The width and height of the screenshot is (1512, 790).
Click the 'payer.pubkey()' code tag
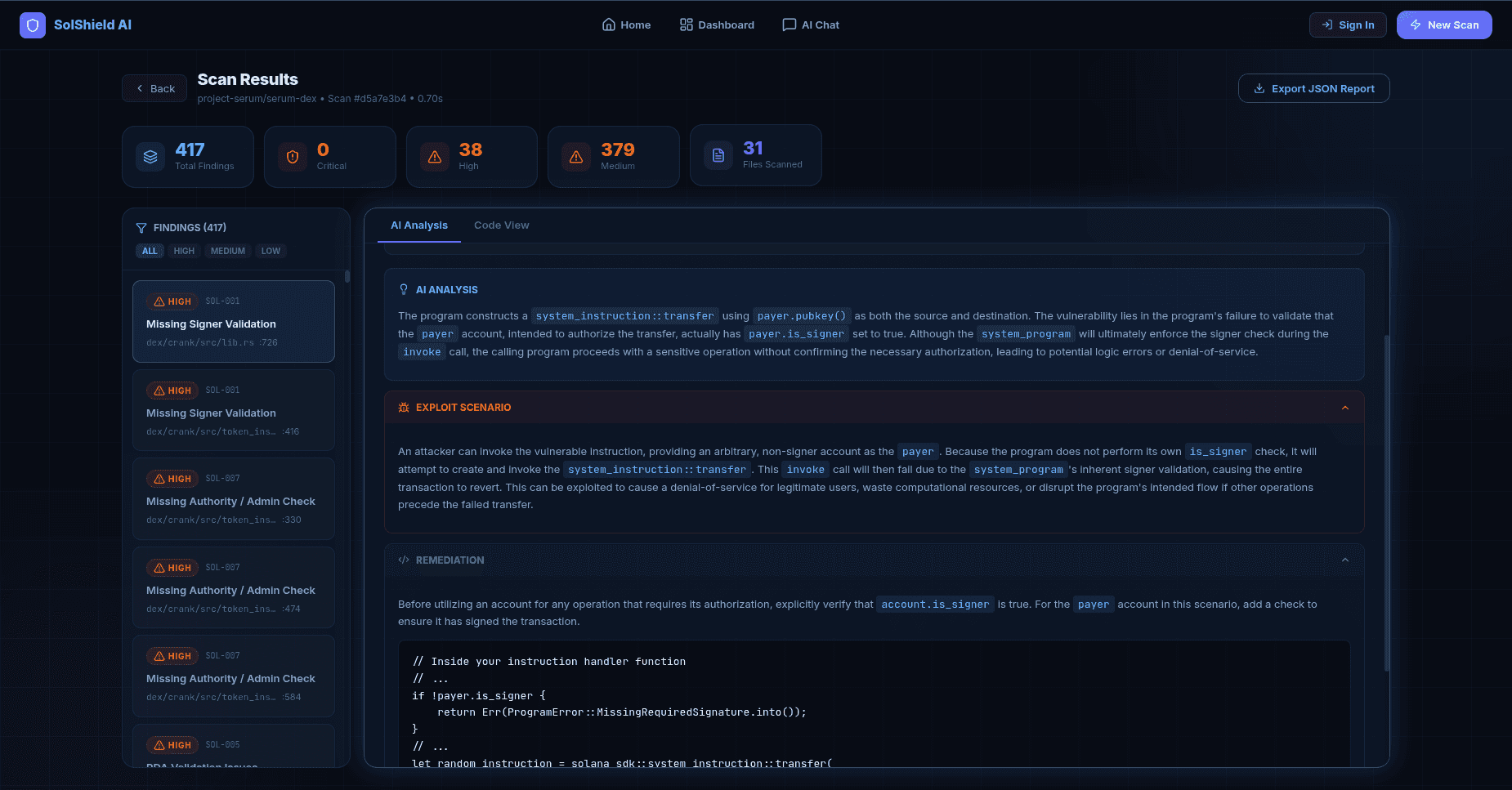click(802, 316)
